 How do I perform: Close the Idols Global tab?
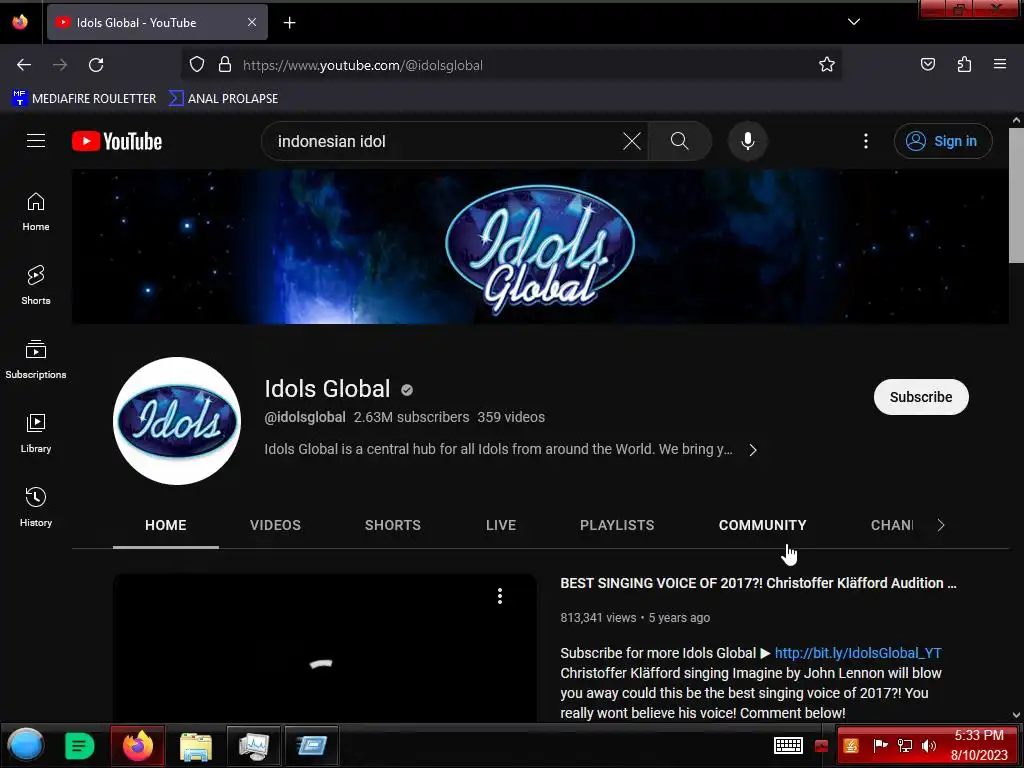click(252, 22)
